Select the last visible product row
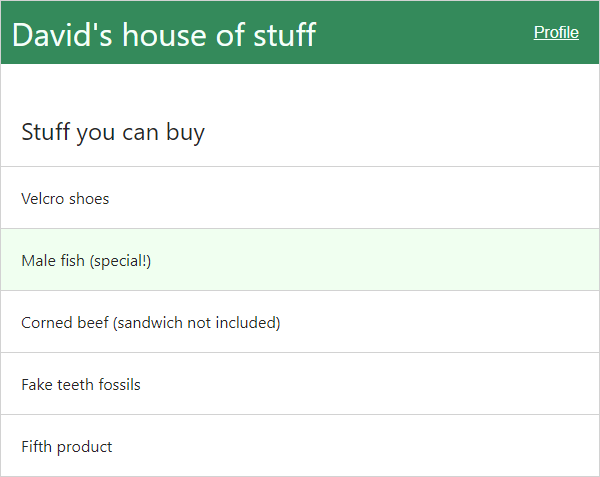The image size is (600, 477). coord(67,446)
